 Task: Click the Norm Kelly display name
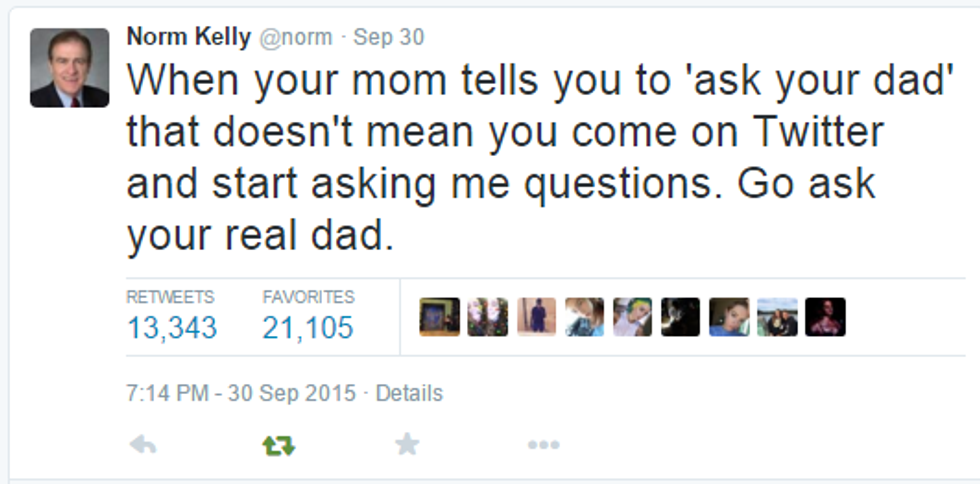[x=188, y=38]
